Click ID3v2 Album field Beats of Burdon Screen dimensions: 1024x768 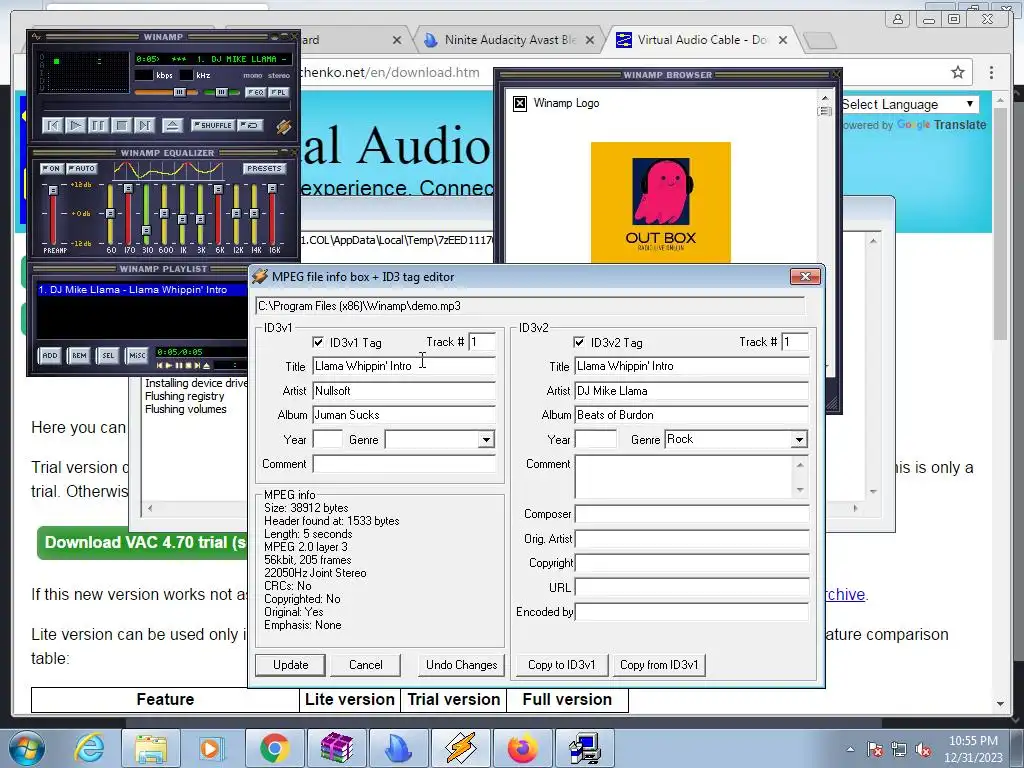[x=692, y=415]
